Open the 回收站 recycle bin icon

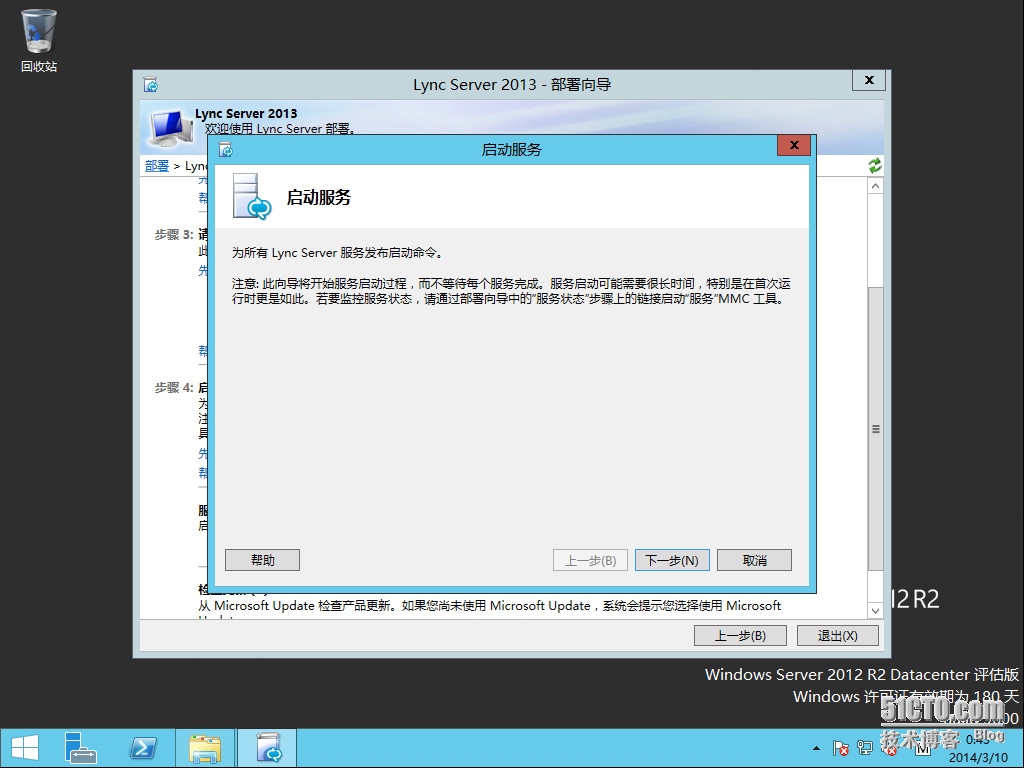[39, 40]
